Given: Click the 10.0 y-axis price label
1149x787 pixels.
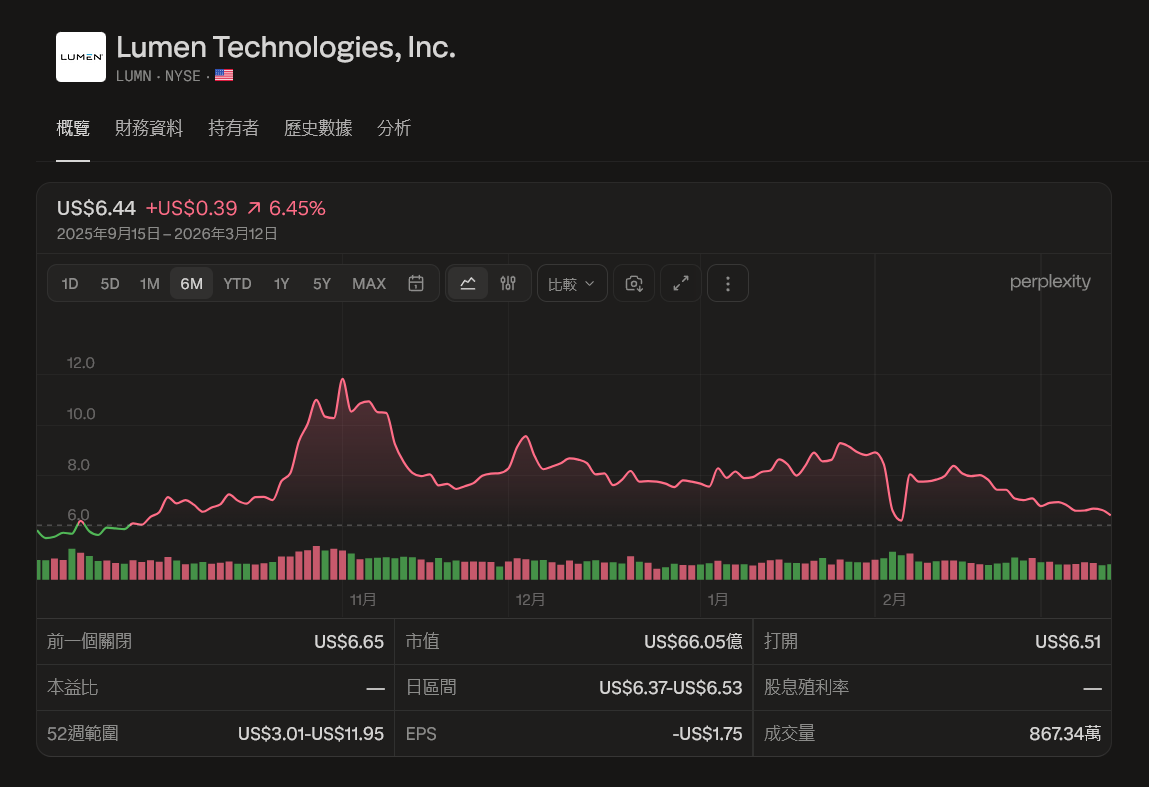Looking at the screenshot, I should click(81, 413).
